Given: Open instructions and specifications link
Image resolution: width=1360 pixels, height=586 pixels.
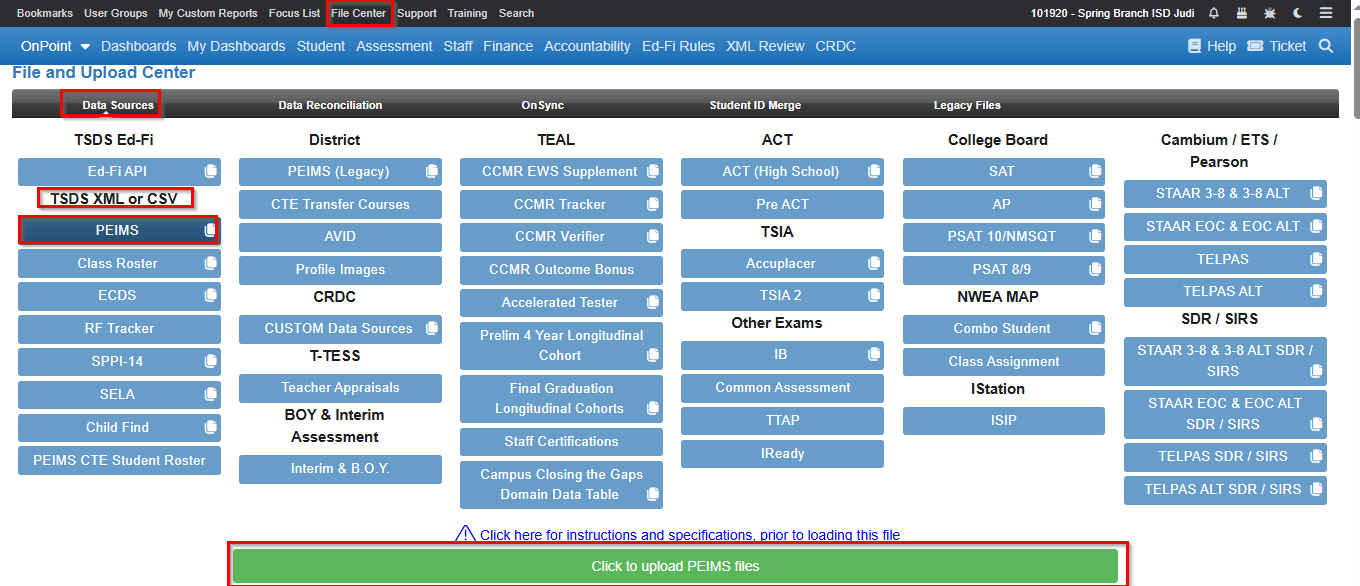Looking at the screenshot, I should [690, 535].
